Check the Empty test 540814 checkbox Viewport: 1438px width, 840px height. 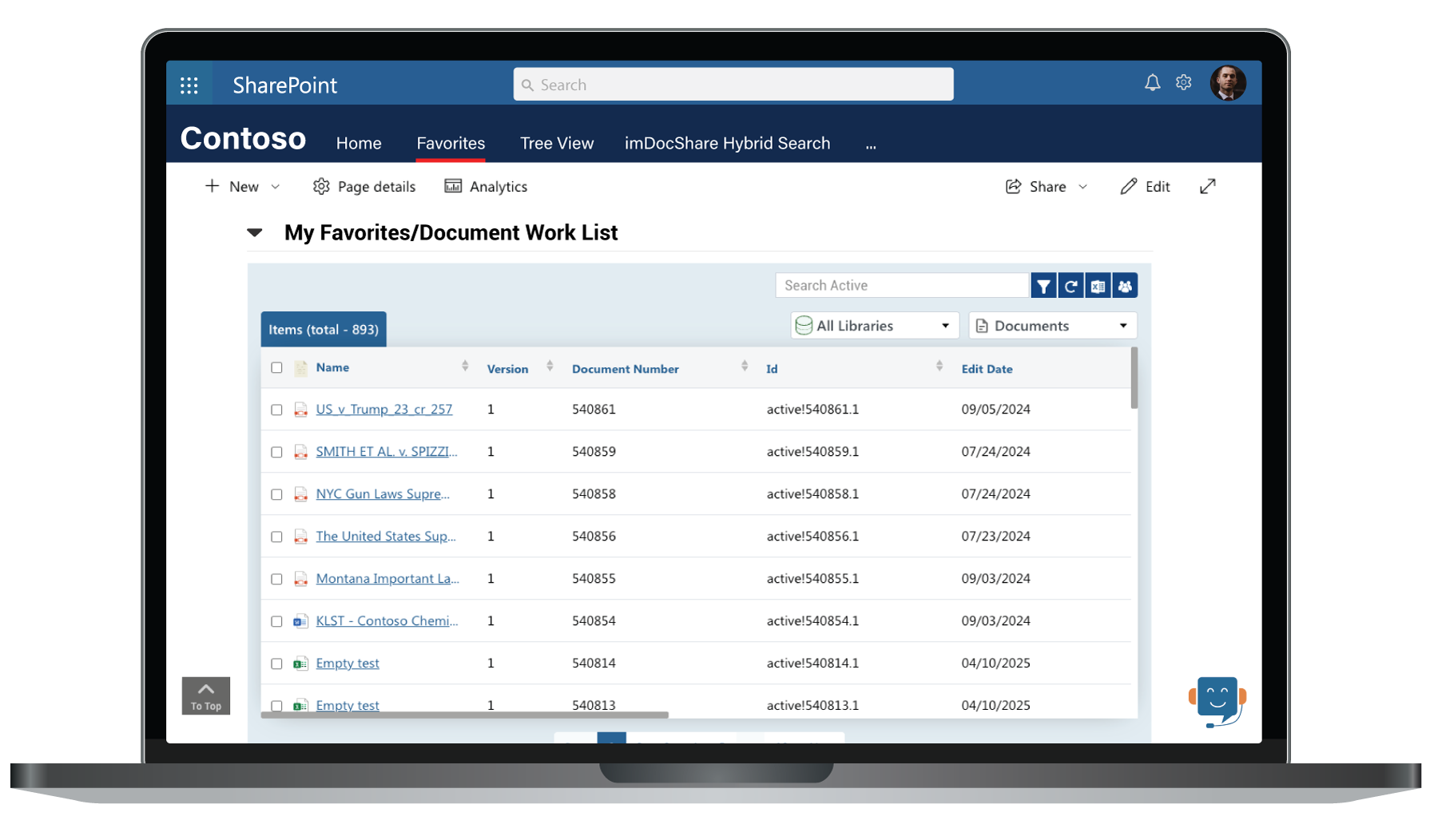[x=276, y=664]
